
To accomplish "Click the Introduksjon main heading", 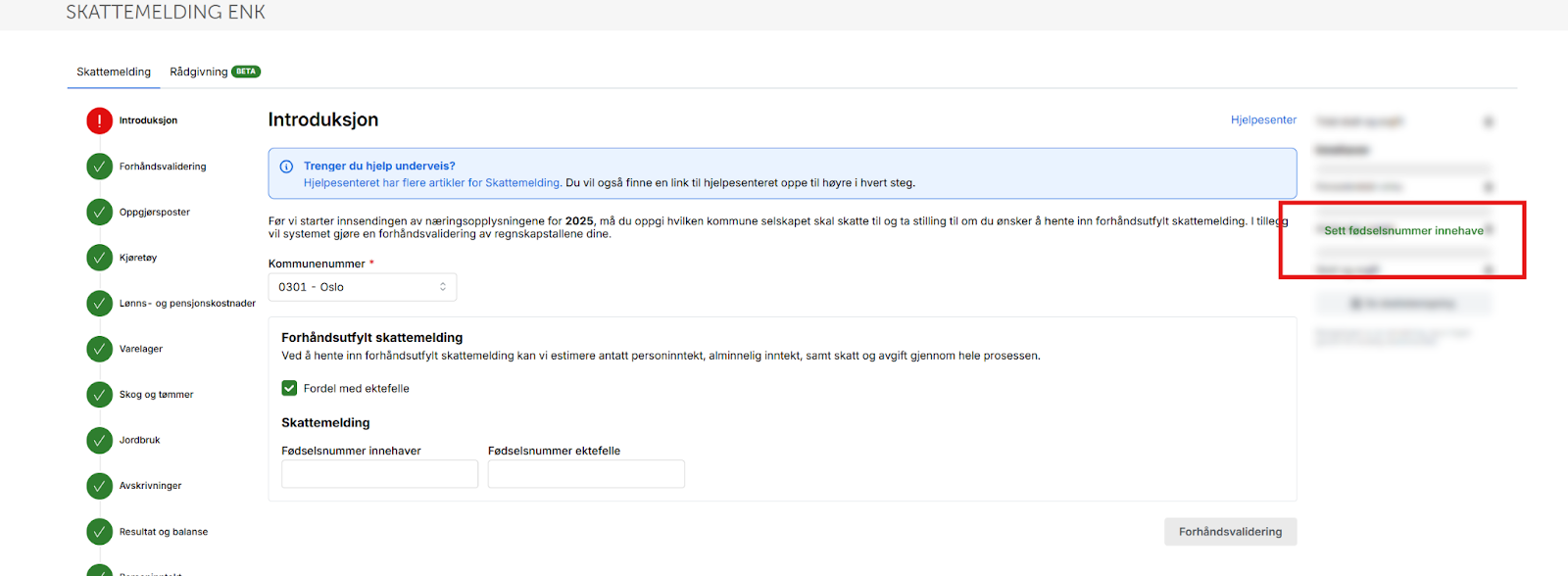I will pos(323,120).
